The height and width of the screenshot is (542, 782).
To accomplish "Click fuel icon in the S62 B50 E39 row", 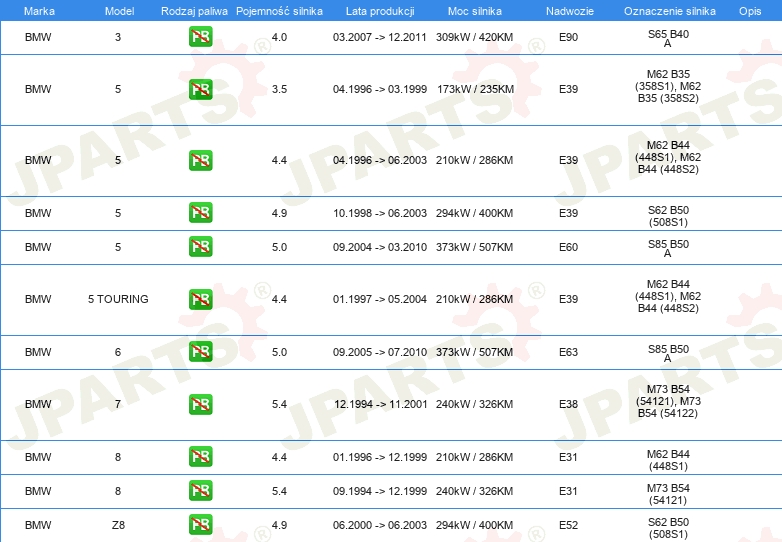I will 200,212.
